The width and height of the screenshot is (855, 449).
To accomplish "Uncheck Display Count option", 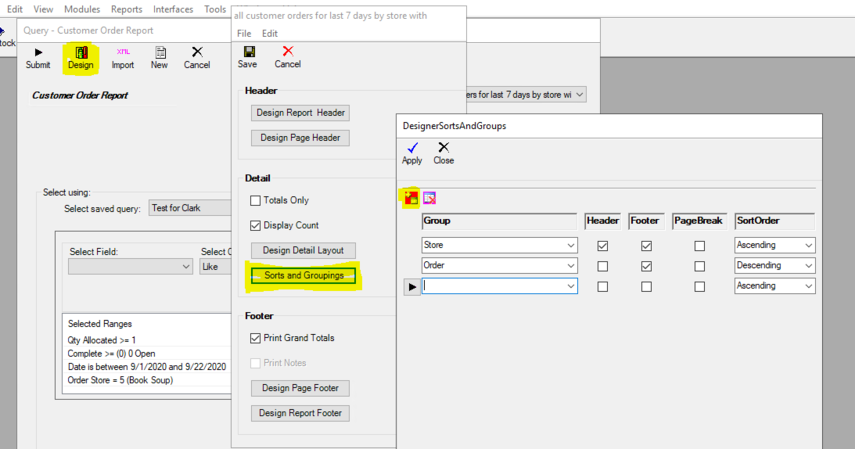I will click(255, 225).
